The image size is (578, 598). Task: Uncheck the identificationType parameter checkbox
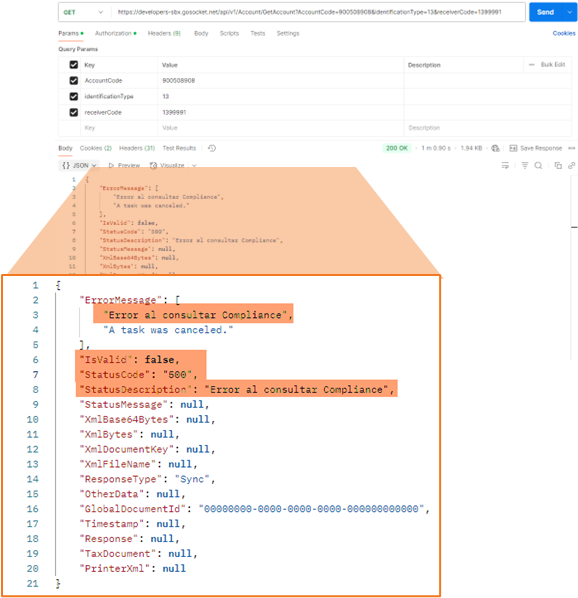[74, 96]
